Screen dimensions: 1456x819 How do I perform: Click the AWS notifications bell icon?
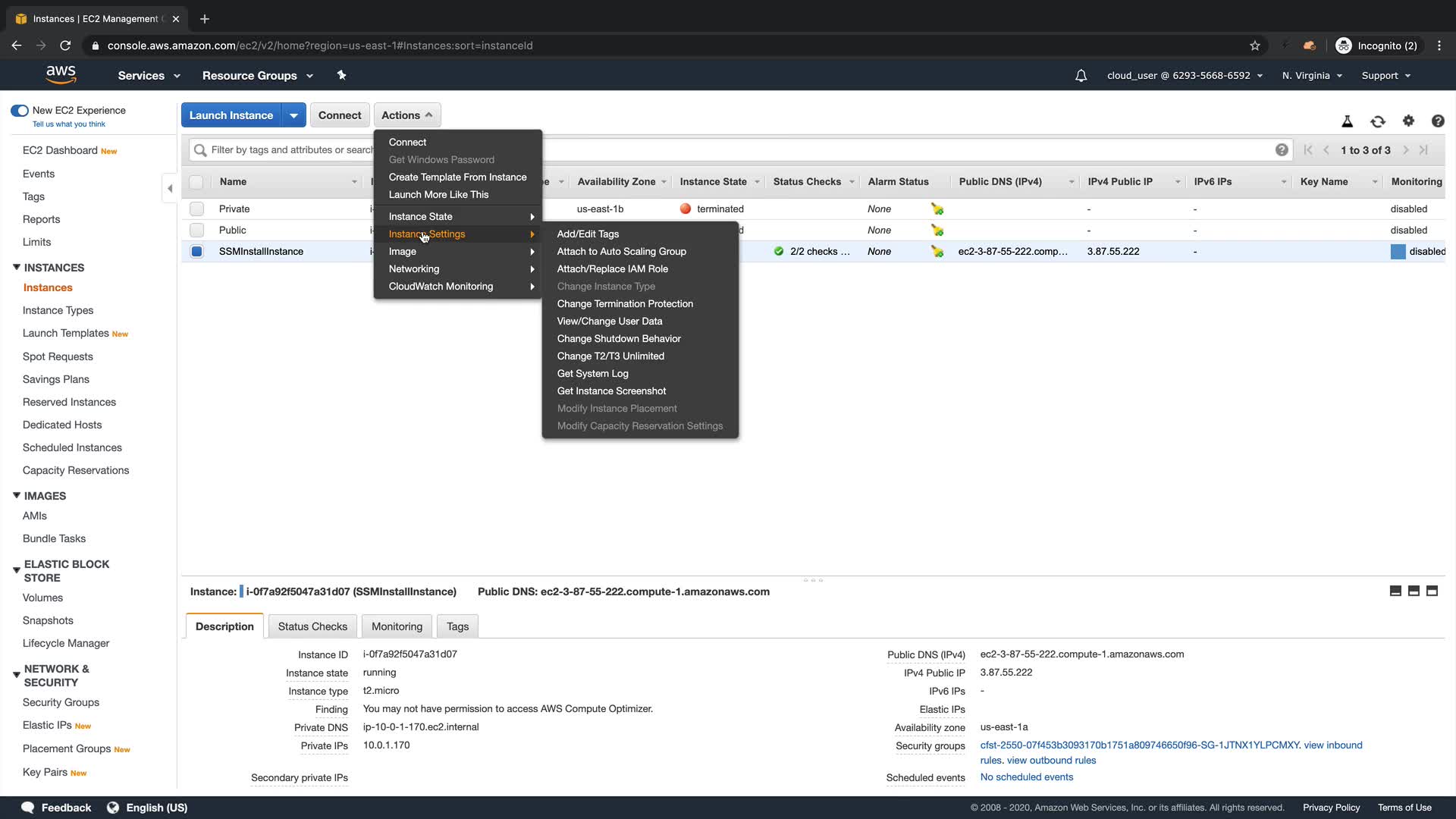pos(1081,76)
